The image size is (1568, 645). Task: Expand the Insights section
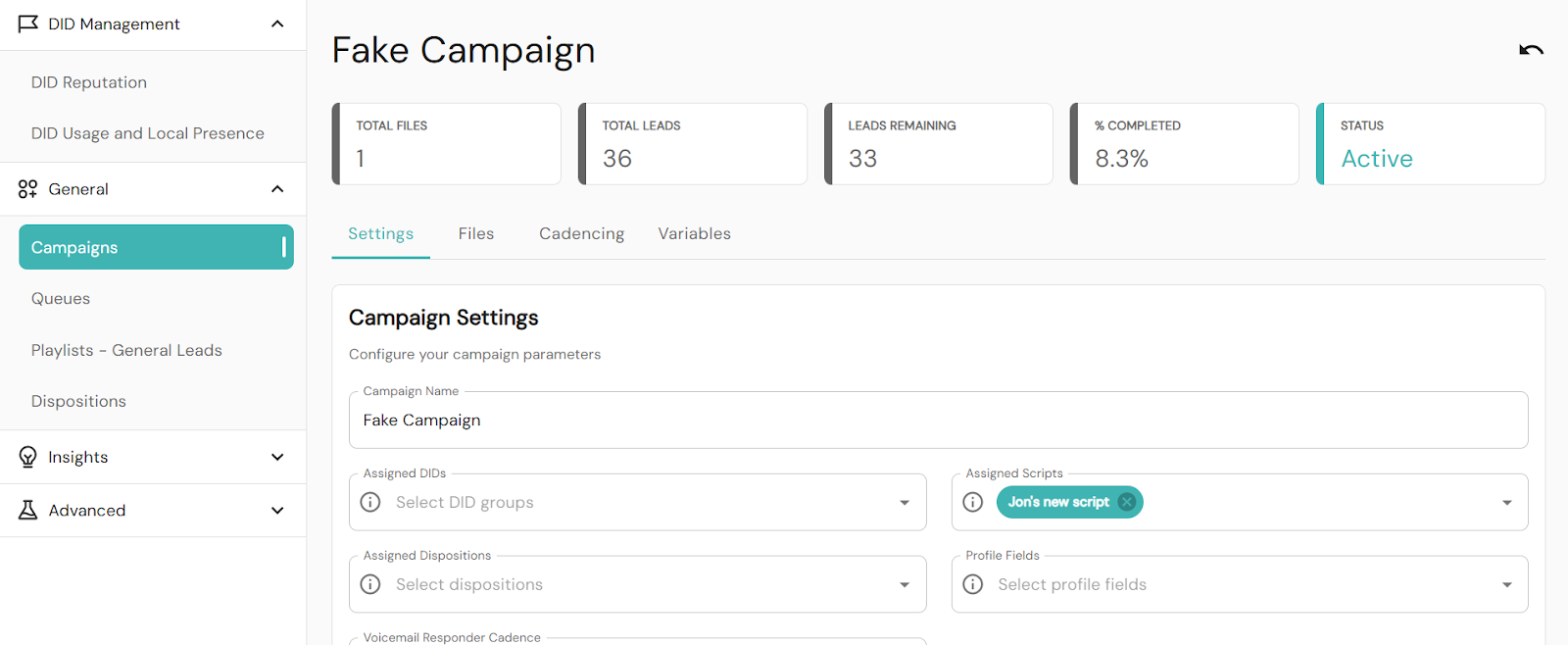click(x=277, y=457)
